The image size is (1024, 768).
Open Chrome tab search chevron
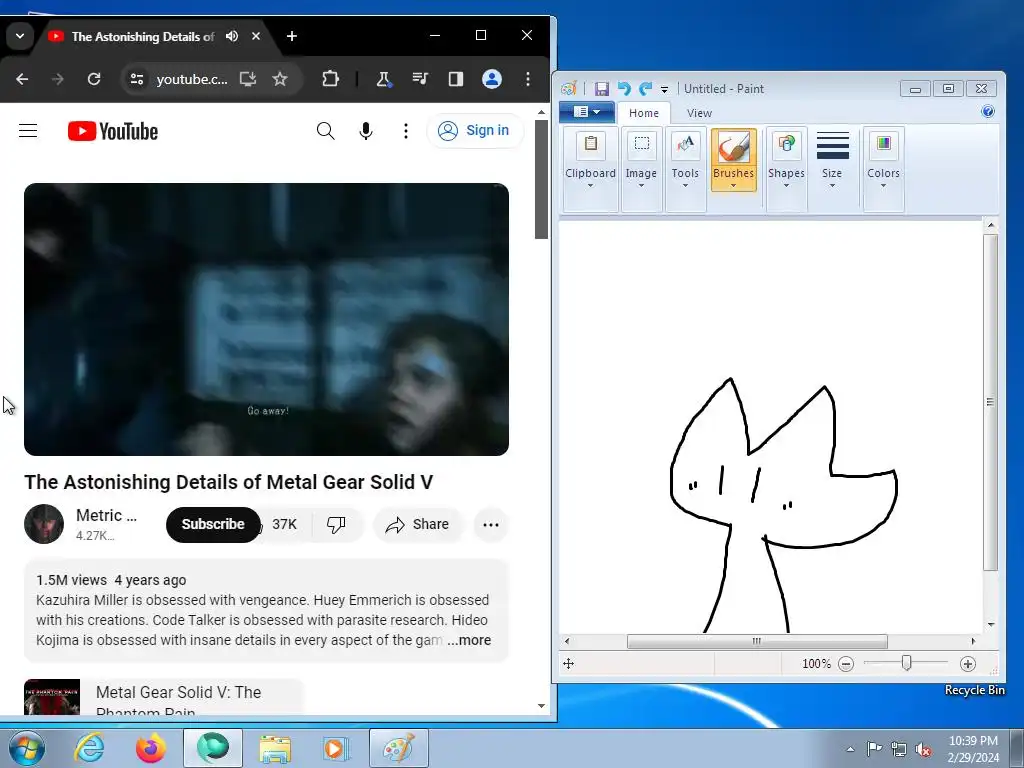[x=20, y=36]
